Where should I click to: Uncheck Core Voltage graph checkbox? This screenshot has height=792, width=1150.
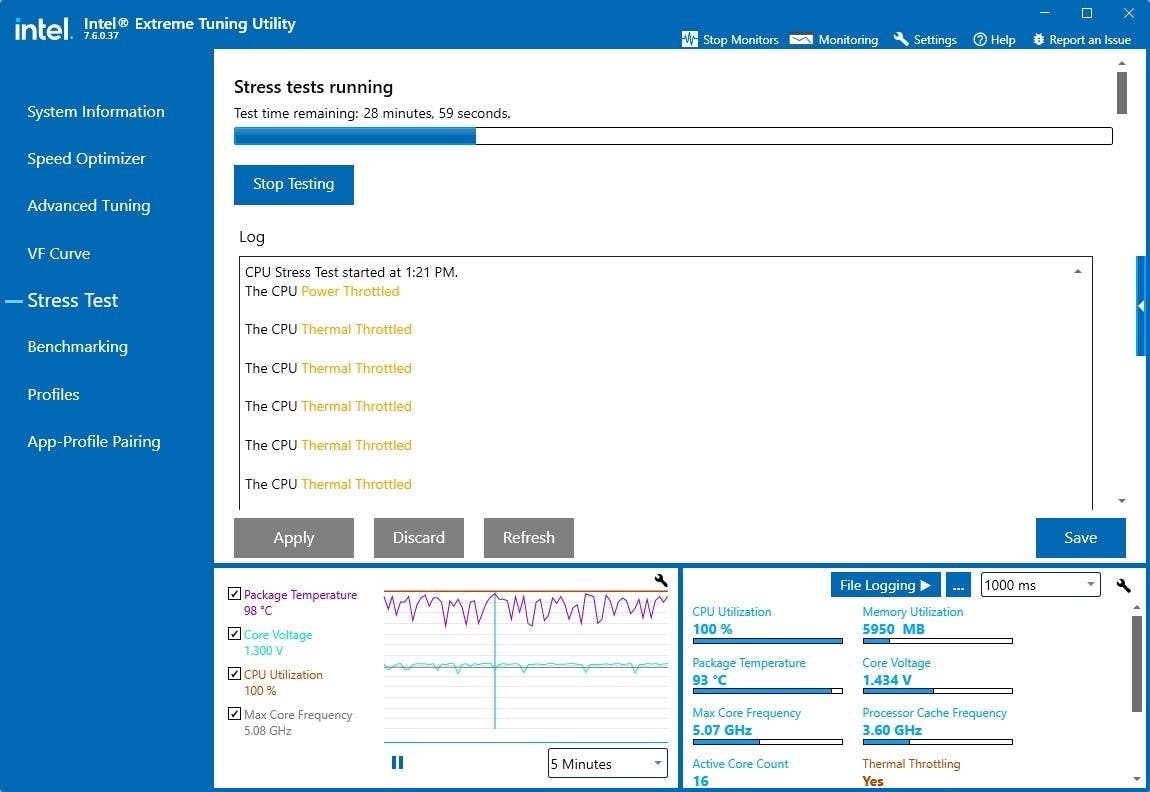pyautogui.click(x=235, y=634)
